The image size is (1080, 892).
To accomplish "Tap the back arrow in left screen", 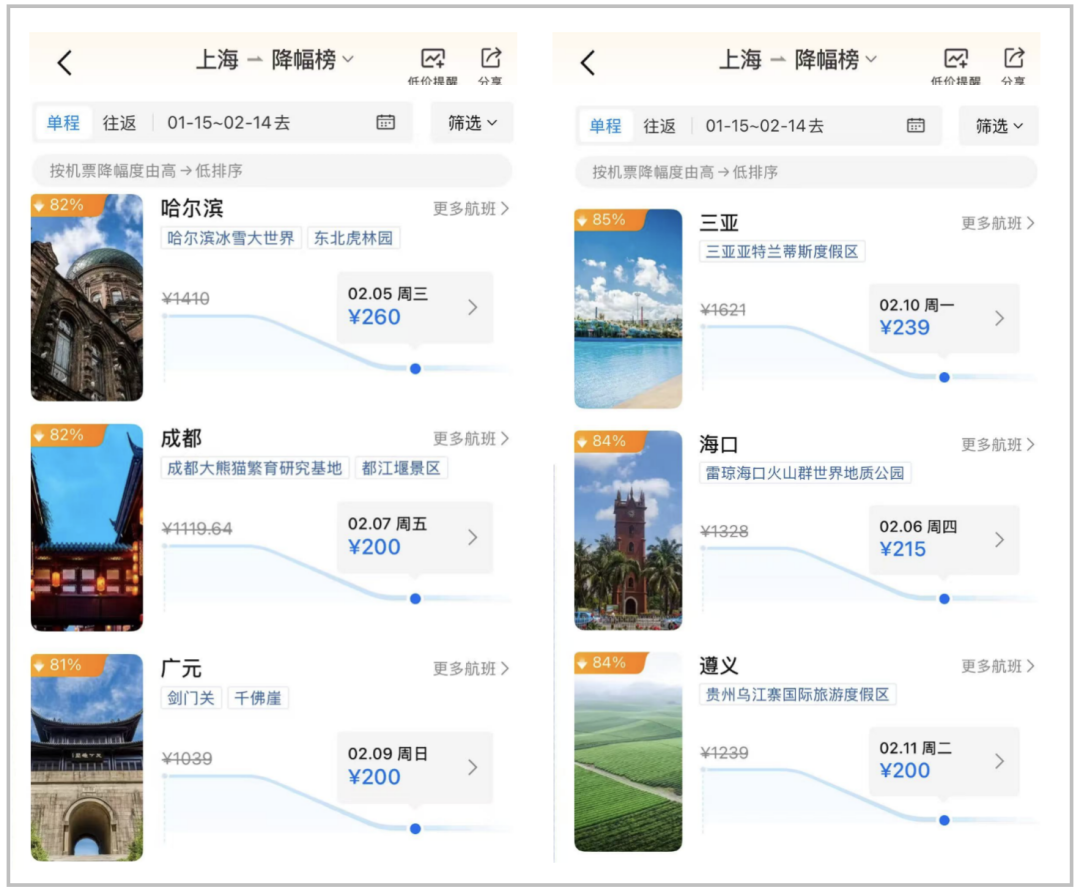I will (64, 63).
